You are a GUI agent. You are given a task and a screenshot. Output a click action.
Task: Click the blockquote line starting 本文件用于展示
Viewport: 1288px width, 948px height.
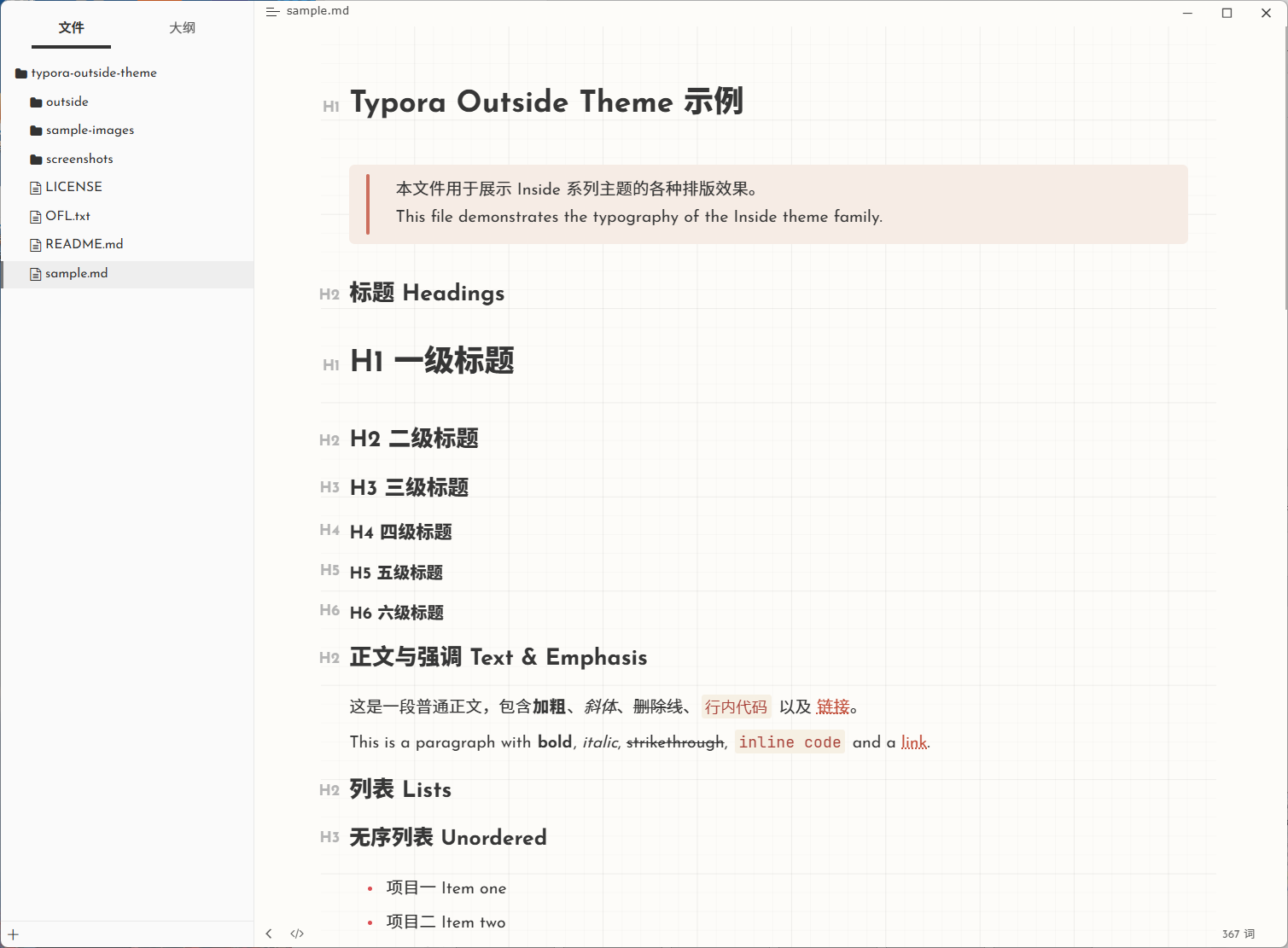point(576,189)
